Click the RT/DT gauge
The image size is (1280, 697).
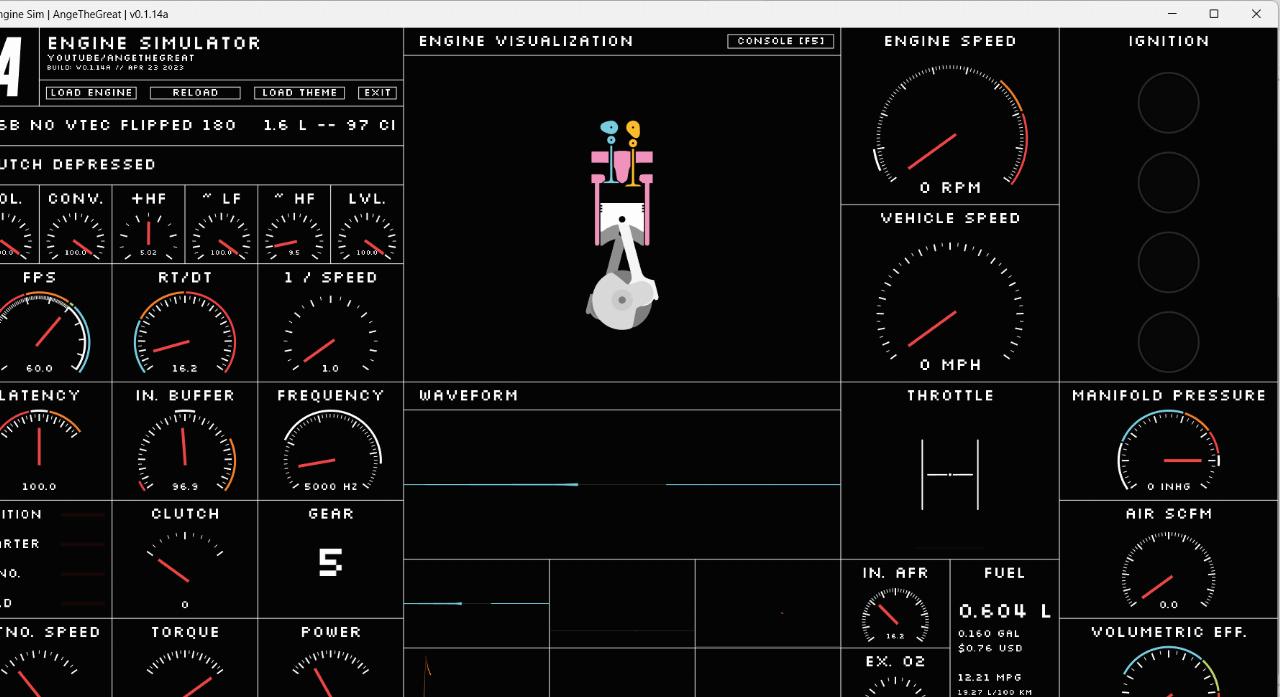coord(185,333)
